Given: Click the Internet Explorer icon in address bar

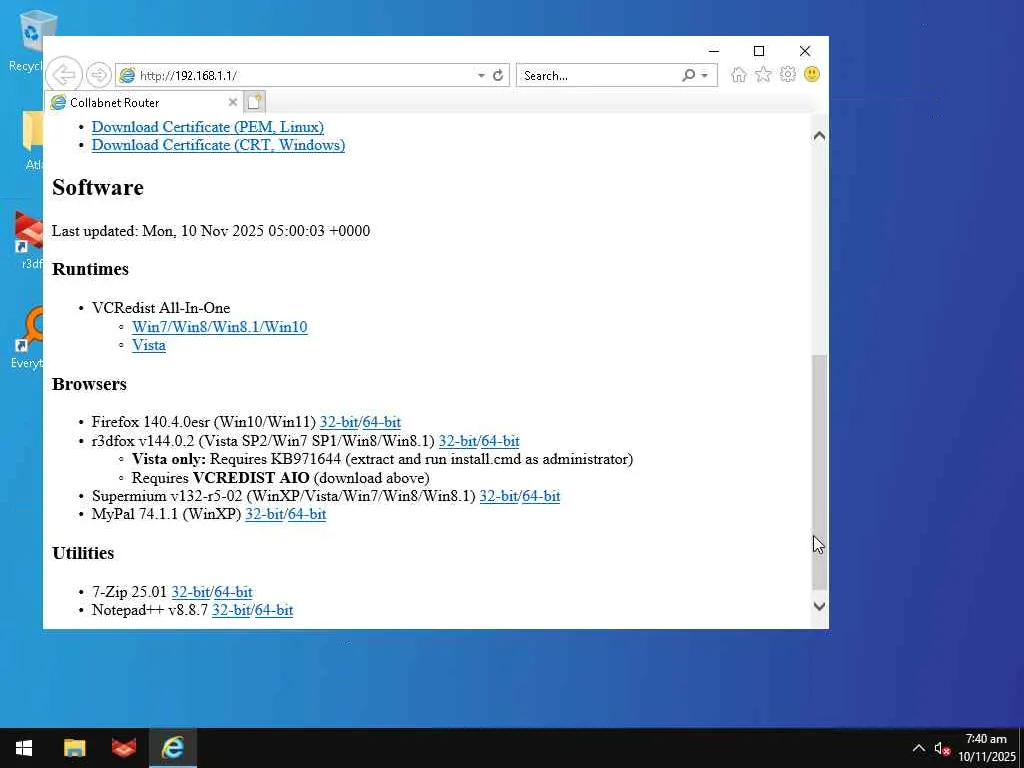Looking at the screenshot, I should click(x=127, y=75).
